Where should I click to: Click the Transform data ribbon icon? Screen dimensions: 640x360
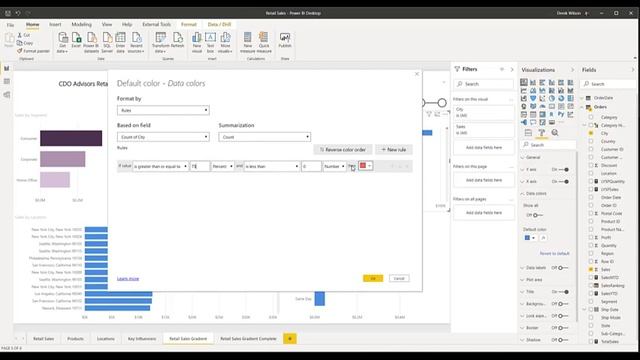click(x=160, y=42)
